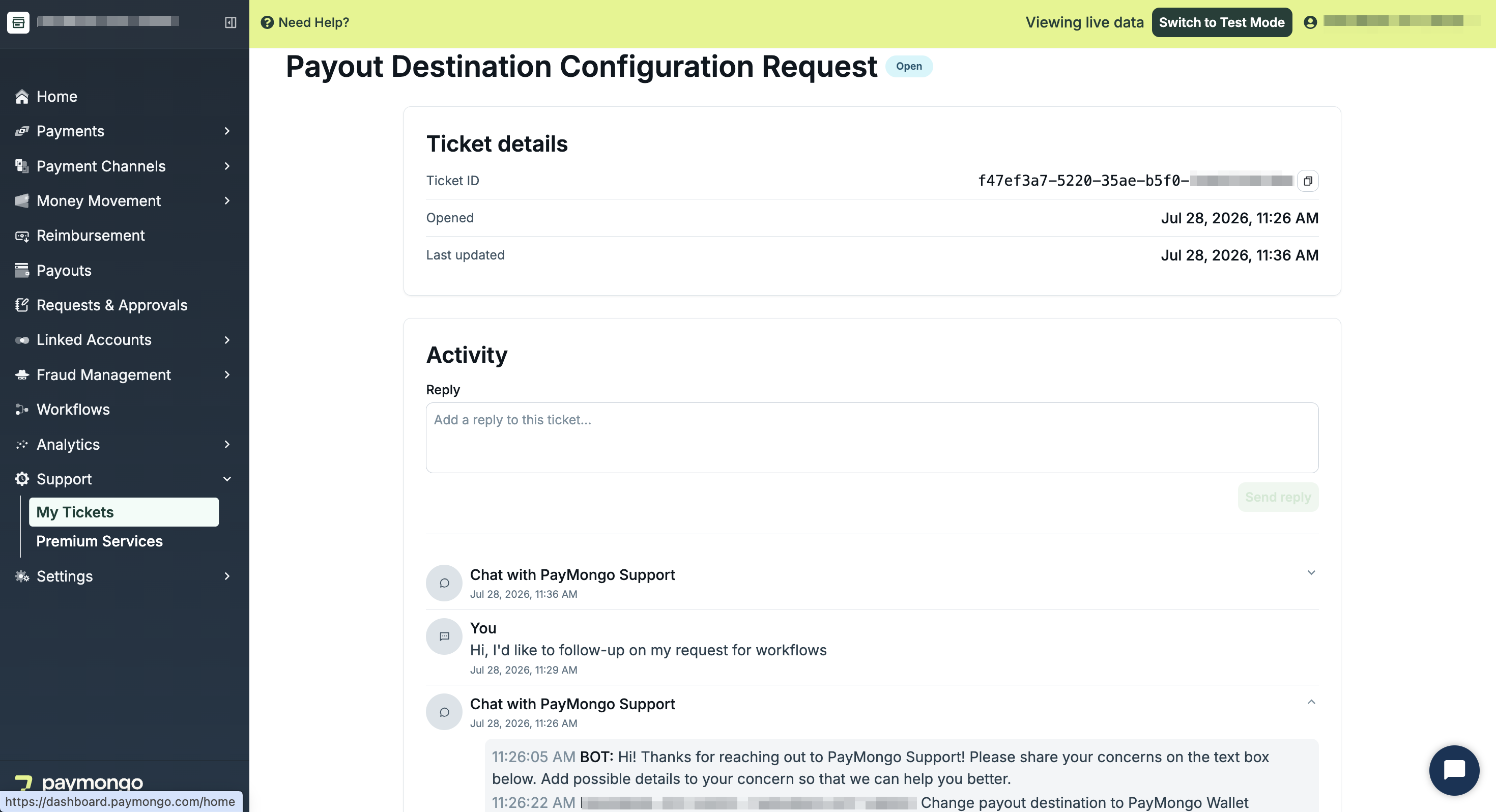
Task: Expand the Analytics submenu chevron
Action: pos(227,444)
